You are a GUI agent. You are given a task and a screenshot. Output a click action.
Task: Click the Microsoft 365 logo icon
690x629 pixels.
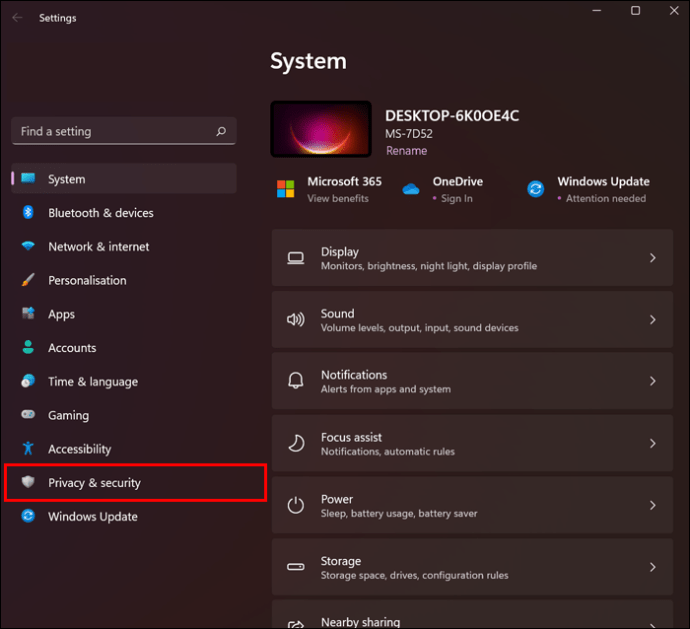286,189
